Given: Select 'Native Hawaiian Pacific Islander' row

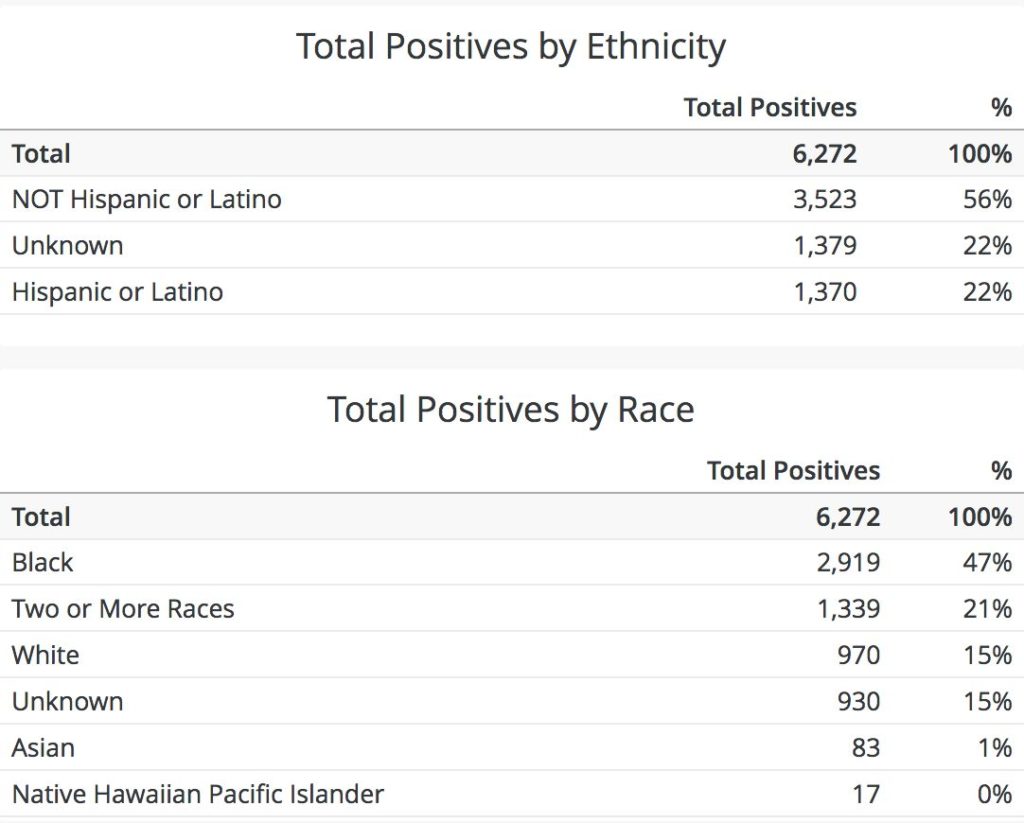Looking at the screenshot, I should tap(512, 794).
